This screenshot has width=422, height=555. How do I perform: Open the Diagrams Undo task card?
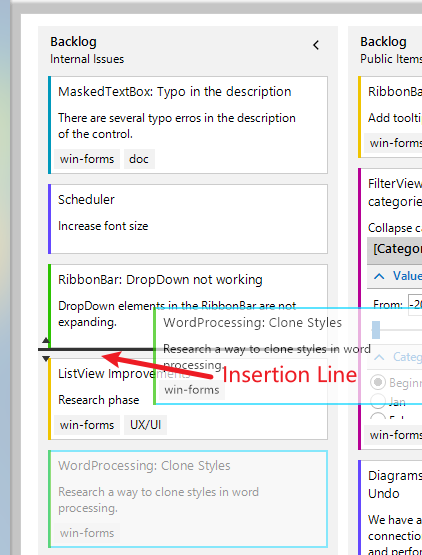[x=390, y=508]
